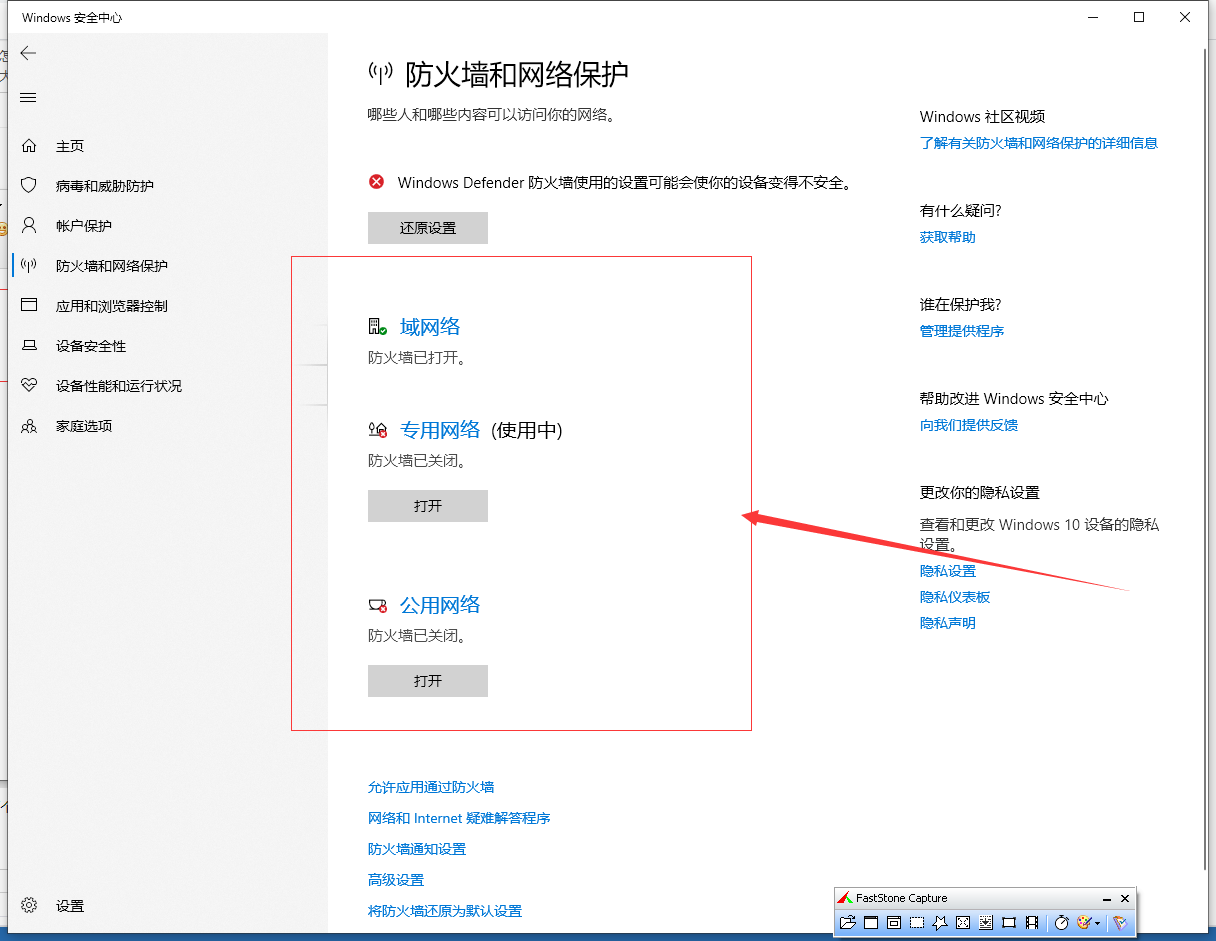Click the domain network building icon
The image size is (1216, 941).
[377, 327]
